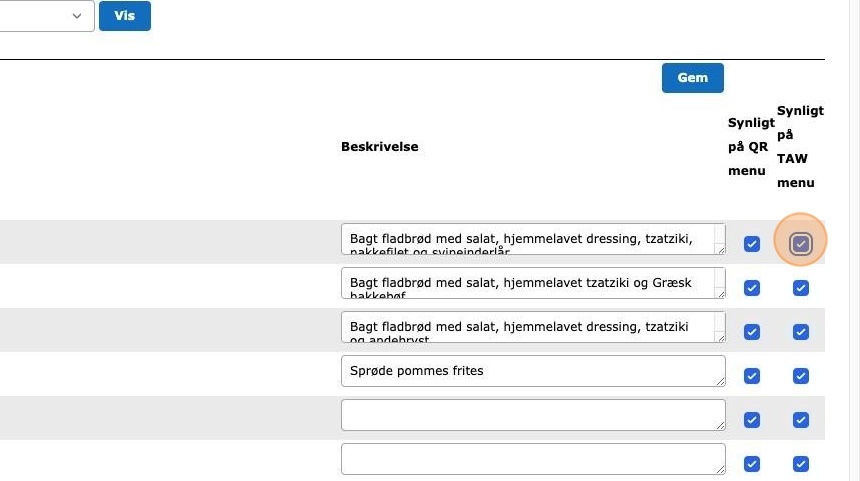Click the Vis button
The width and height of the screenshot is (860, 481).
[124, 16]
